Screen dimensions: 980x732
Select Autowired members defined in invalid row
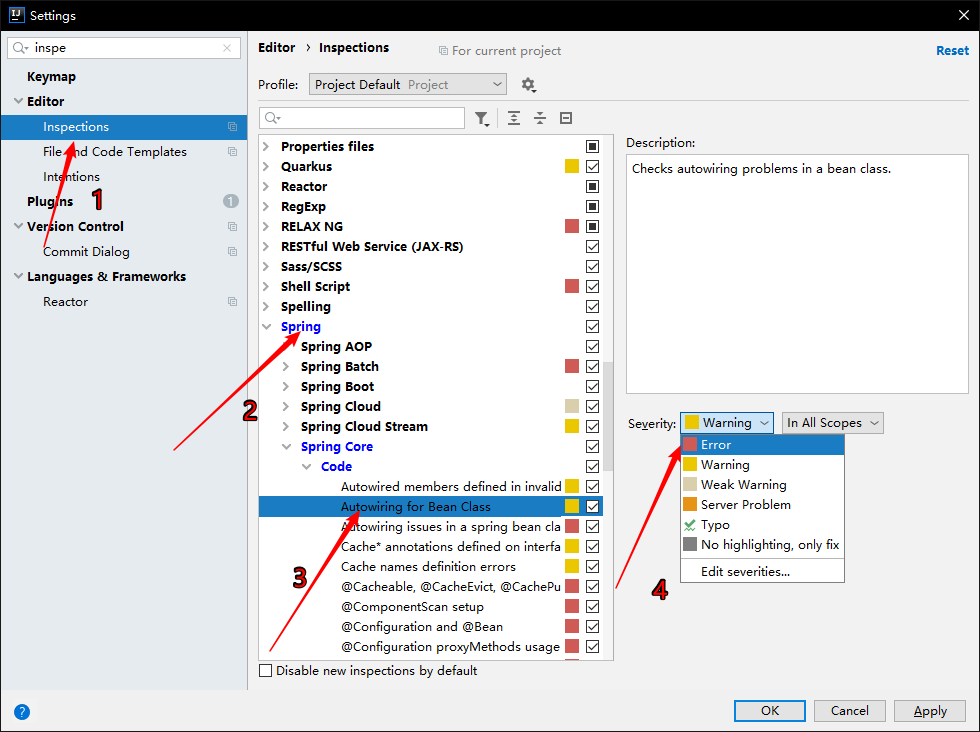[x=431, y=486]
